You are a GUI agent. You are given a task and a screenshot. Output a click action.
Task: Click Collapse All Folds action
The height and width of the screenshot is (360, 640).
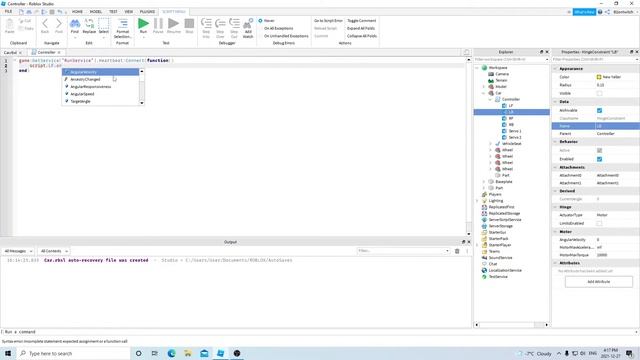[x=362, y=36]
